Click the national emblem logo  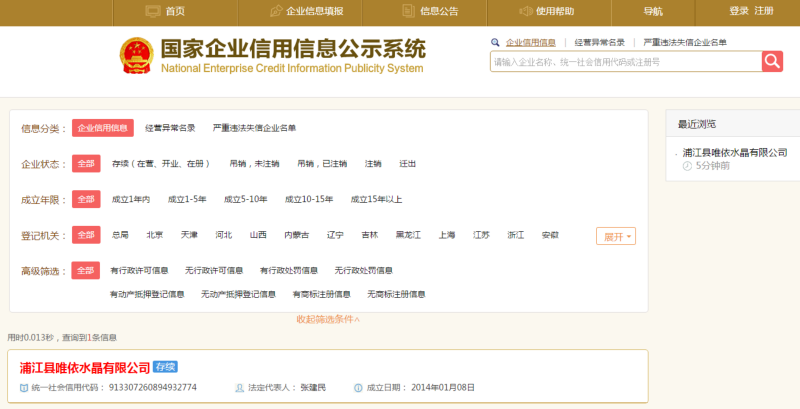tap(136, 56)
